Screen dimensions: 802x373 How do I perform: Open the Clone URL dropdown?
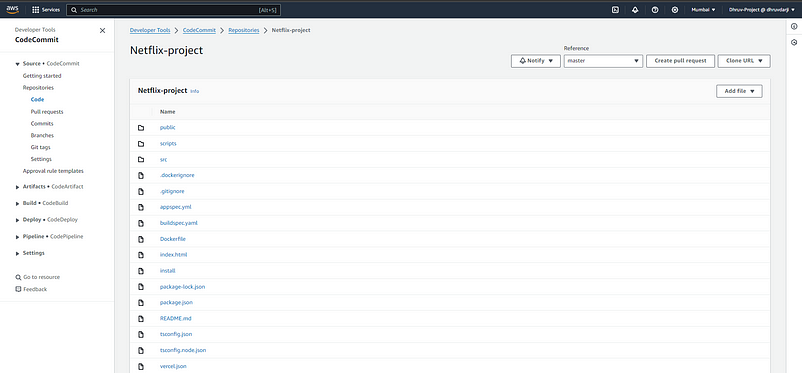[x=744, y=61]
